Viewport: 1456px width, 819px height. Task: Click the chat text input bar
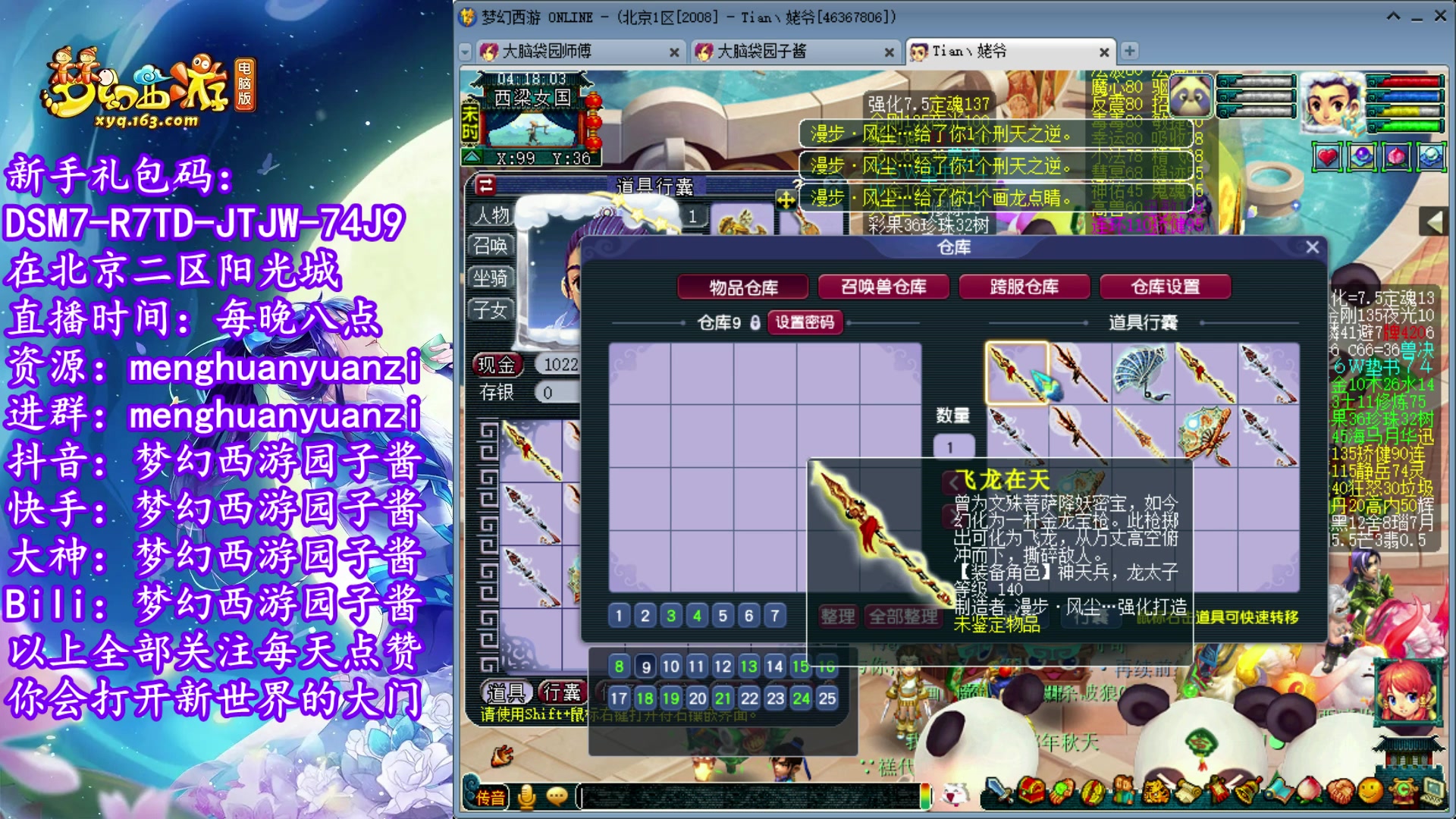point(749,796)
